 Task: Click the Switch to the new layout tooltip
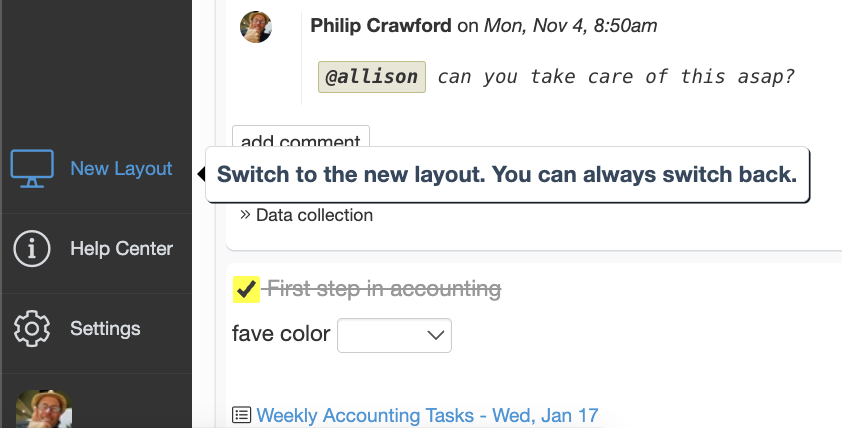pos(507,175)
